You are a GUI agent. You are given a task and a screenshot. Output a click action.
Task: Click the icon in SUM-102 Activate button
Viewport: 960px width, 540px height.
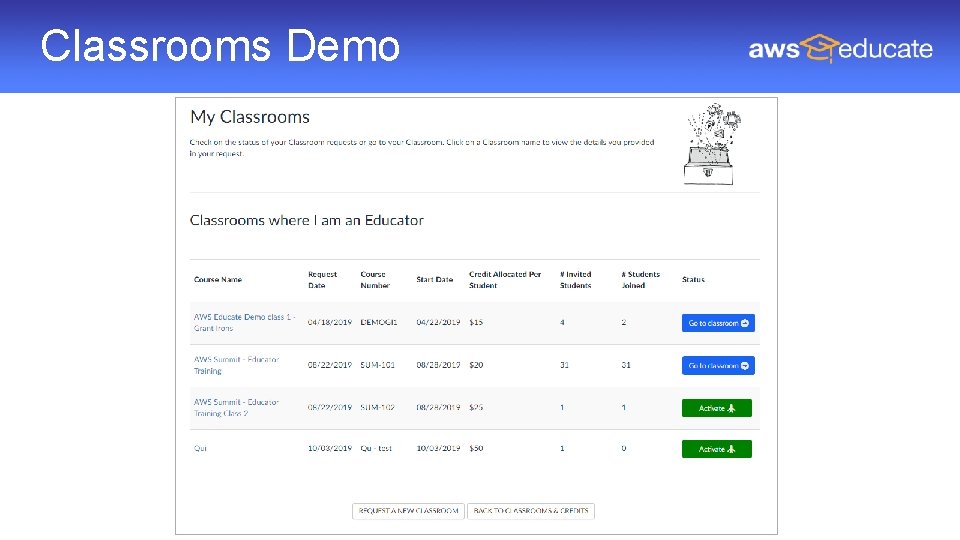[x=731, y=408]
